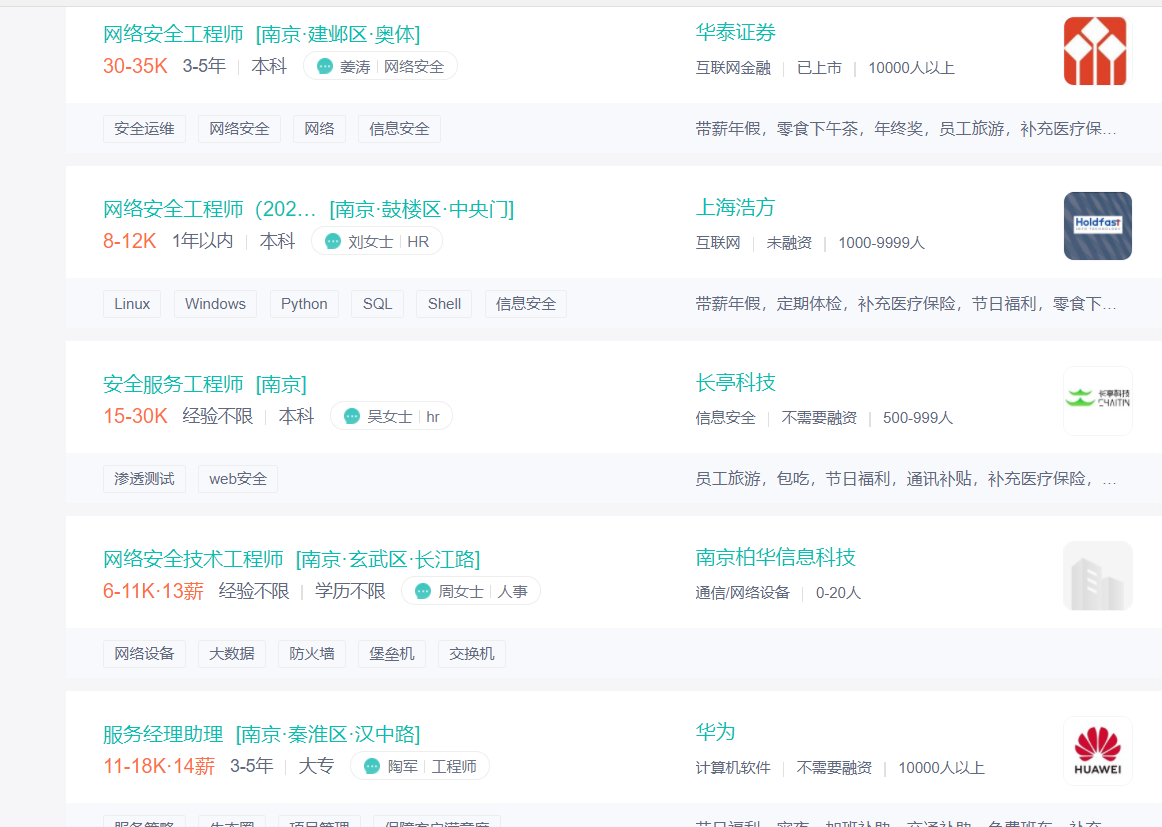1162x827 pixels.
Task: Click 500-999人 company size text
Action: click(917, 418)
